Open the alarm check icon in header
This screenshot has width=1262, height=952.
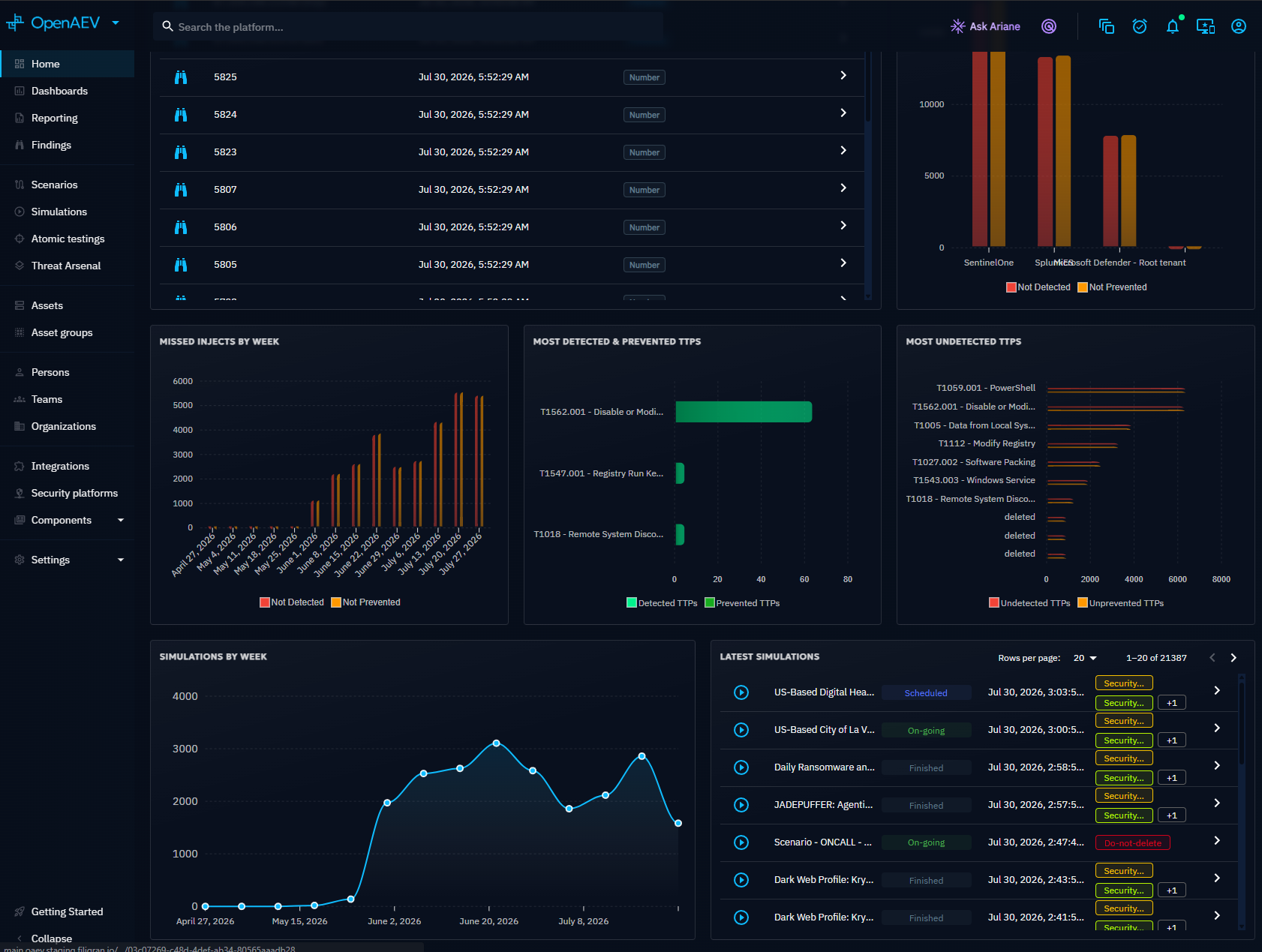pyautogui.click(x=1140, y=26)
